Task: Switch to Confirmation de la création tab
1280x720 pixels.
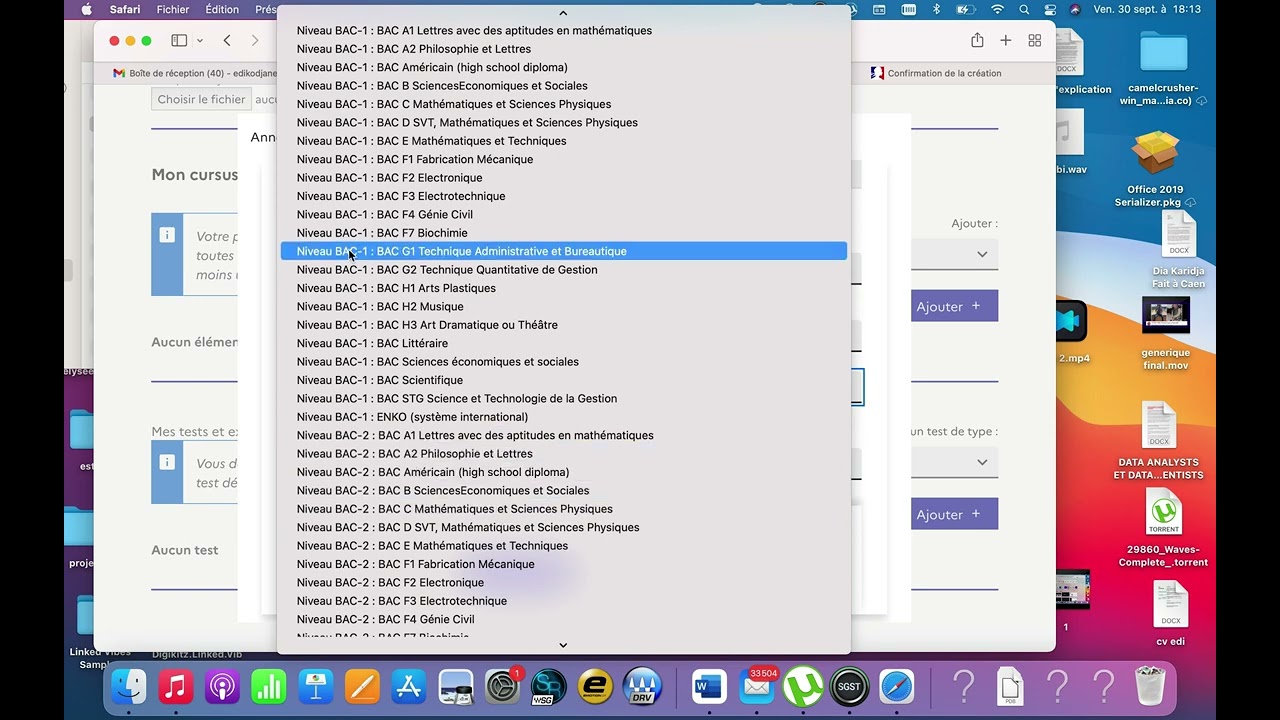Action: (x=935, y=73)
